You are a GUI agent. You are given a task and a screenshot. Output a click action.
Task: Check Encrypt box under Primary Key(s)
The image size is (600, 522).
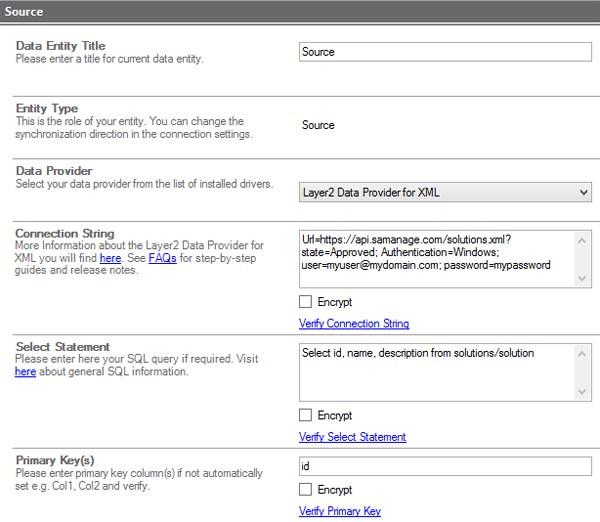coord(306,490)
